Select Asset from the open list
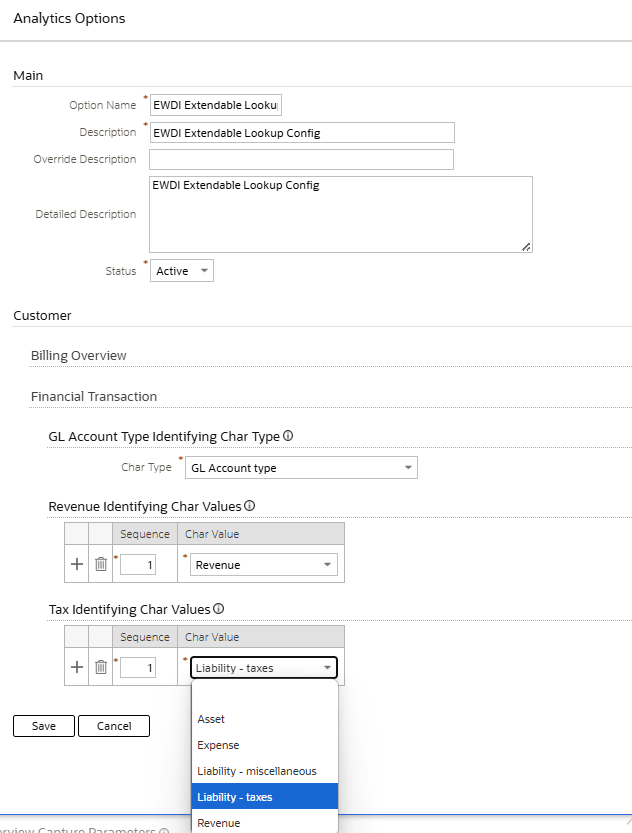 211,718
